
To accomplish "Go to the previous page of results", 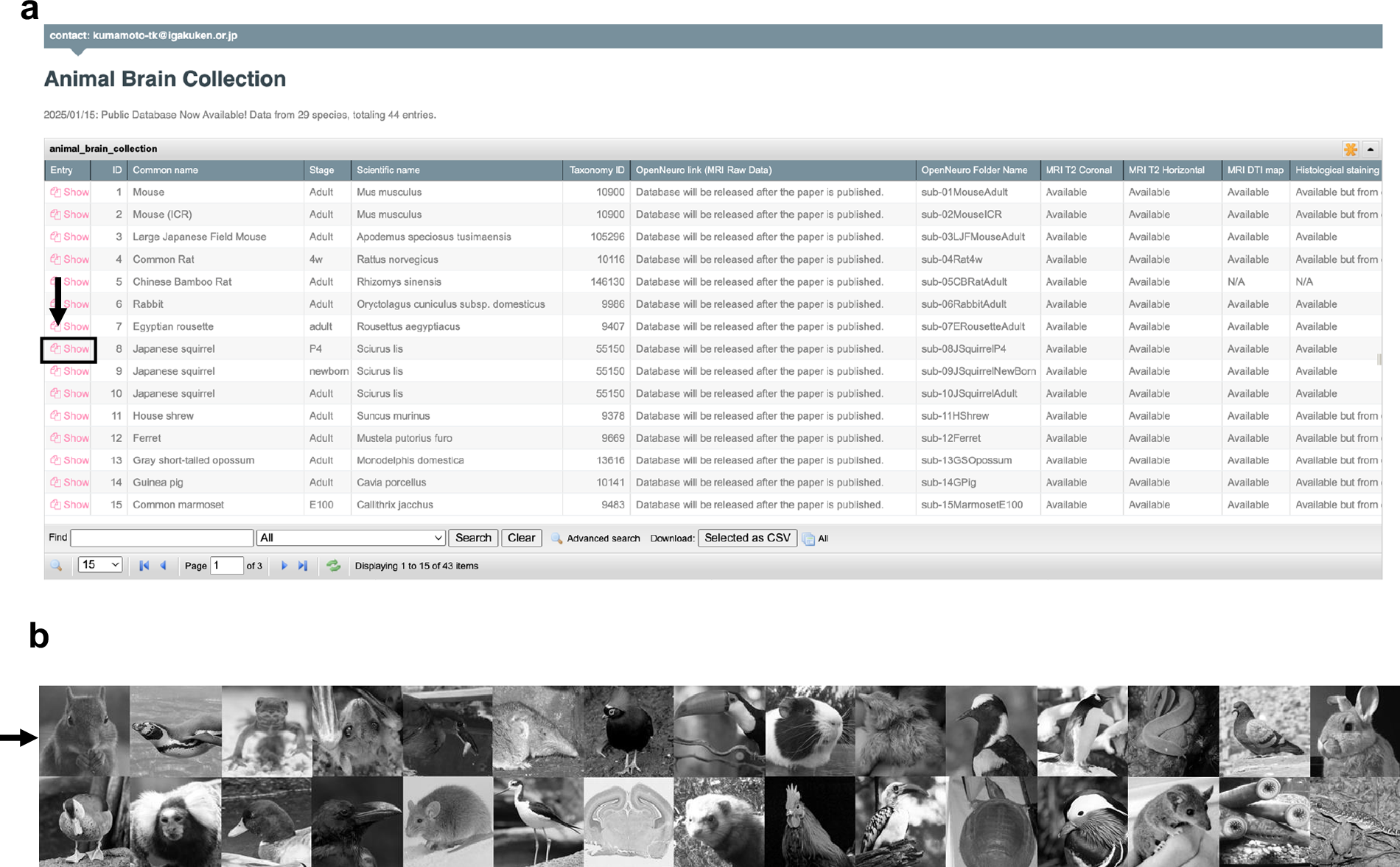I will (164, 566).
